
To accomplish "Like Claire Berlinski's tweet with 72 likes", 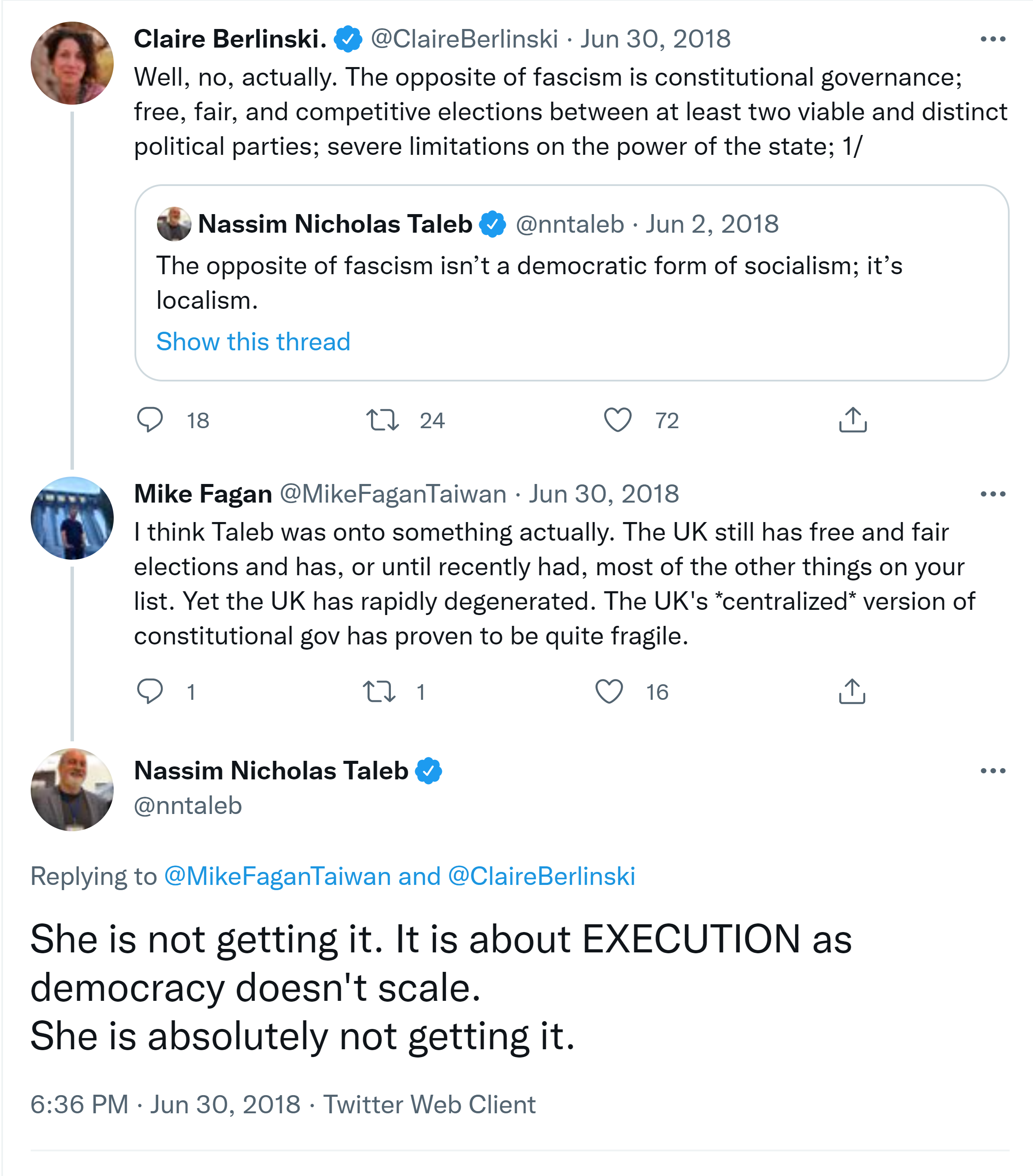I will 618,420.
